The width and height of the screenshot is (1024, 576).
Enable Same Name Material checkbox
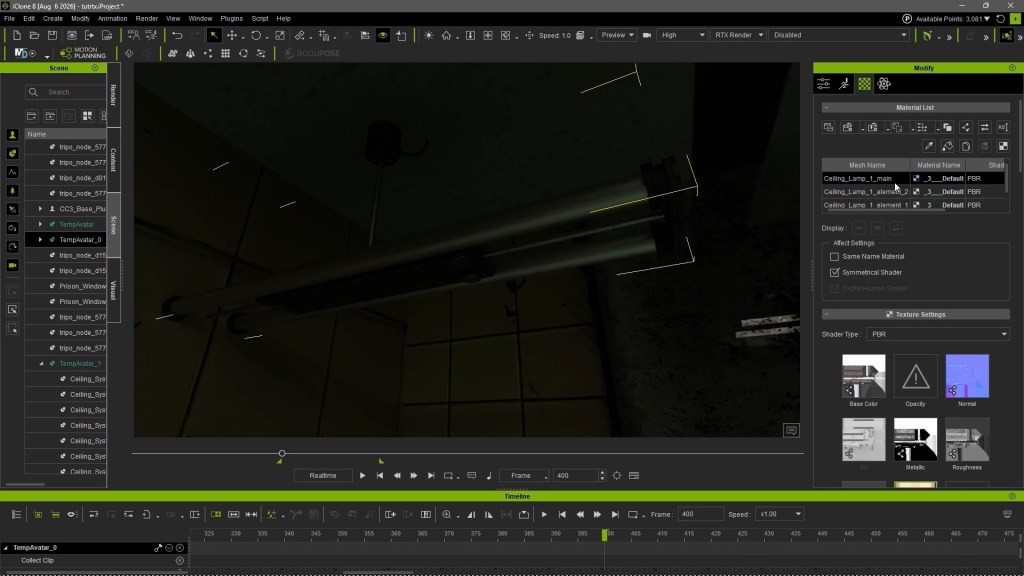pos(834,257)
